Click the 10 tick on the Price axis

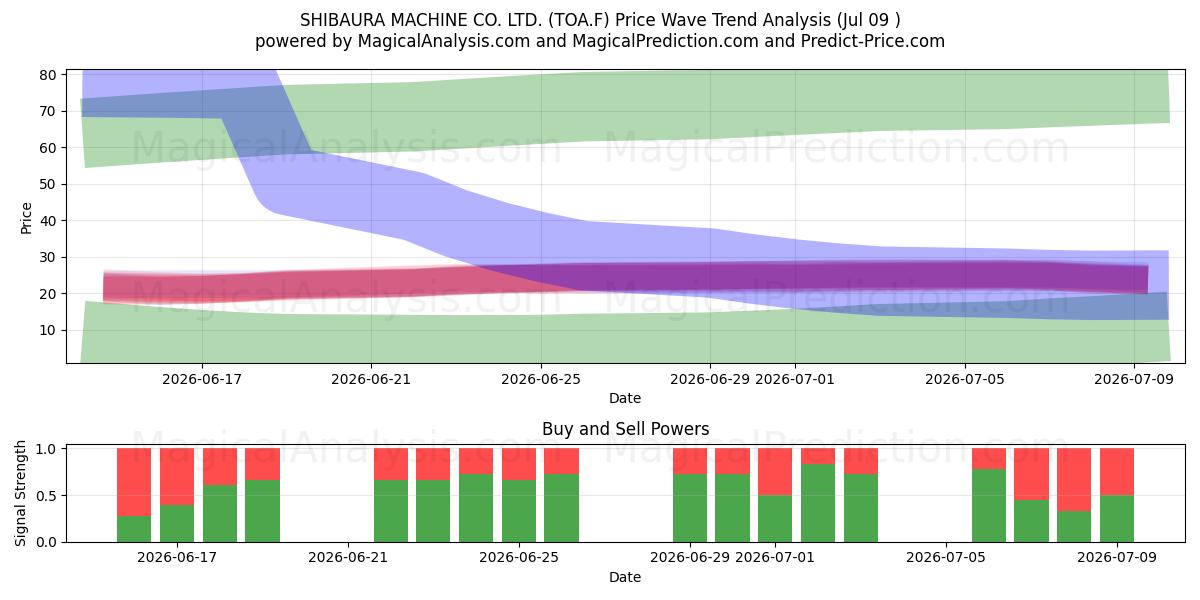pos(47,330)
